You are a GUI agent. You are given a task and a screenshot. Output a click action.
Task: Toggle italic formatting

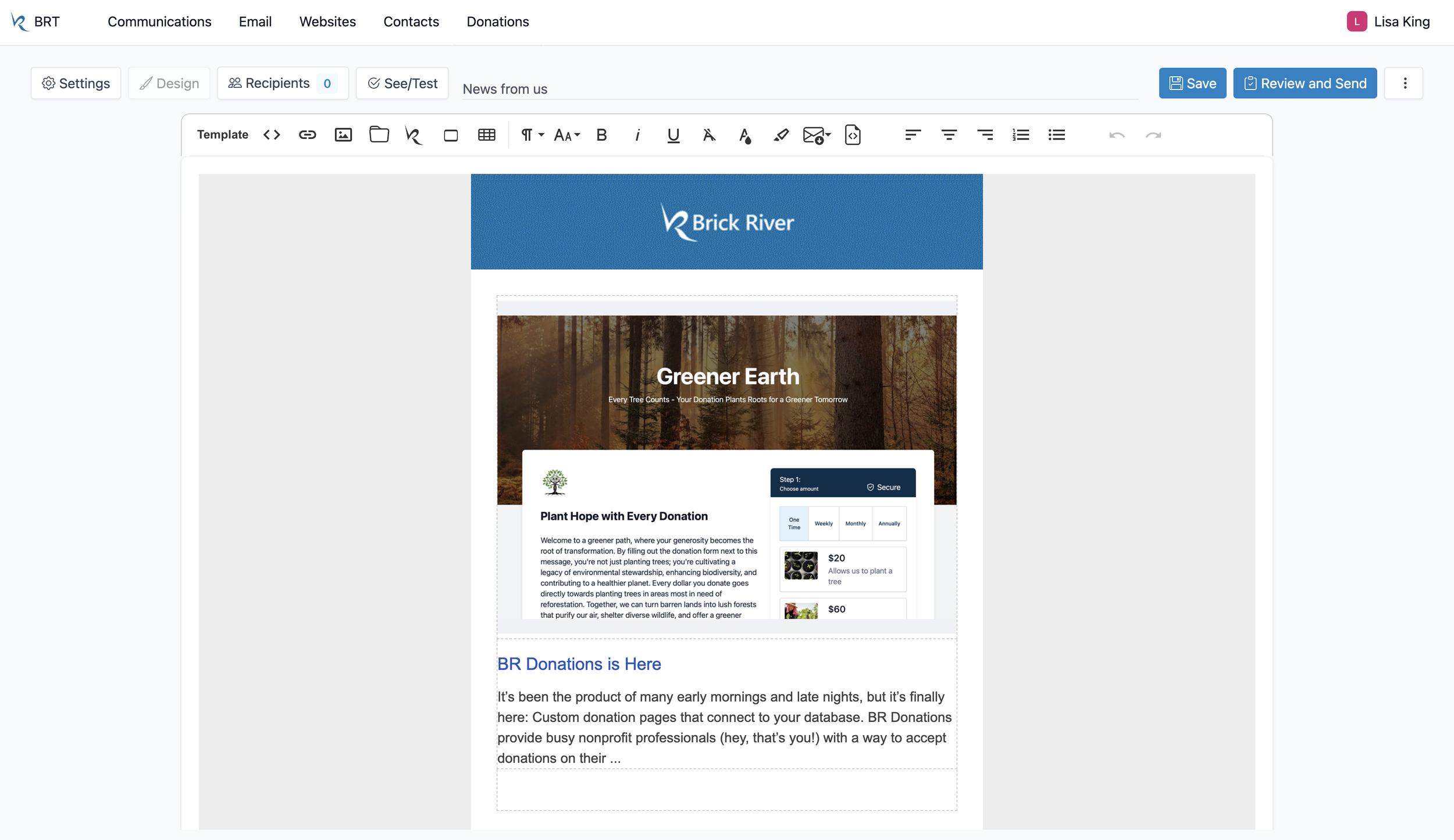pos(637,135)
